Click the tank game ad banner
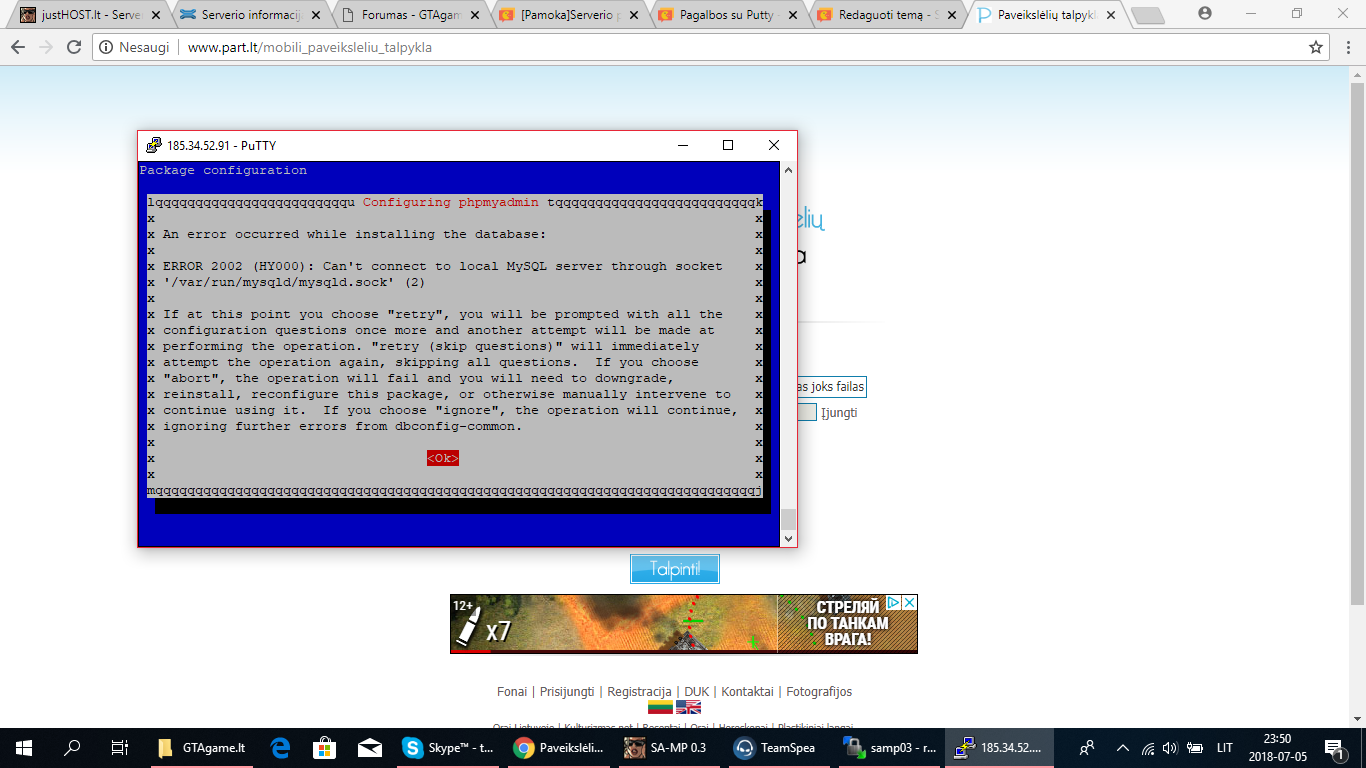 tap(683, 624)
